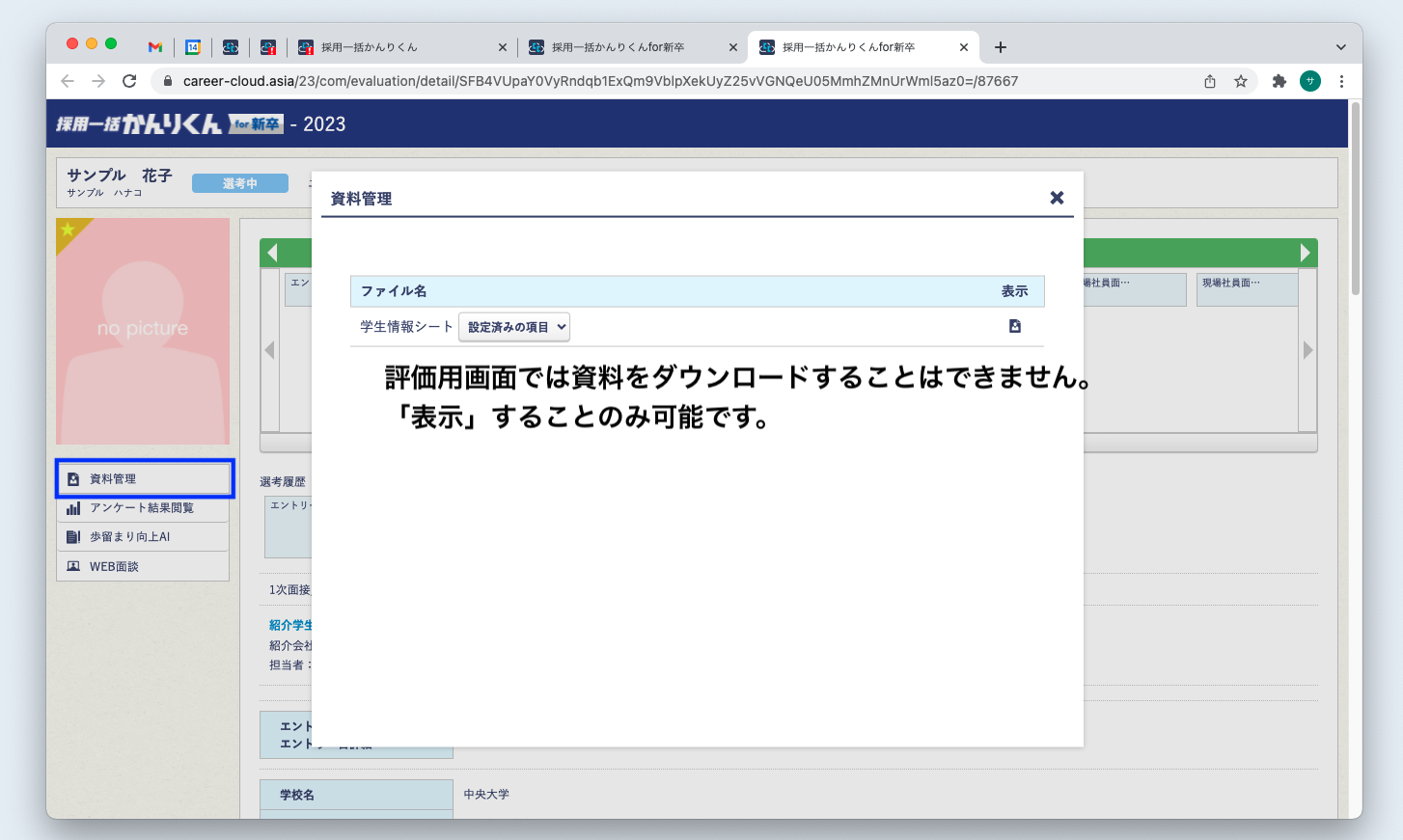This screenshot has width=1403, height=840.
Task: Toggle the green browser profile avatar
Action: click(x=1309, y=81)
